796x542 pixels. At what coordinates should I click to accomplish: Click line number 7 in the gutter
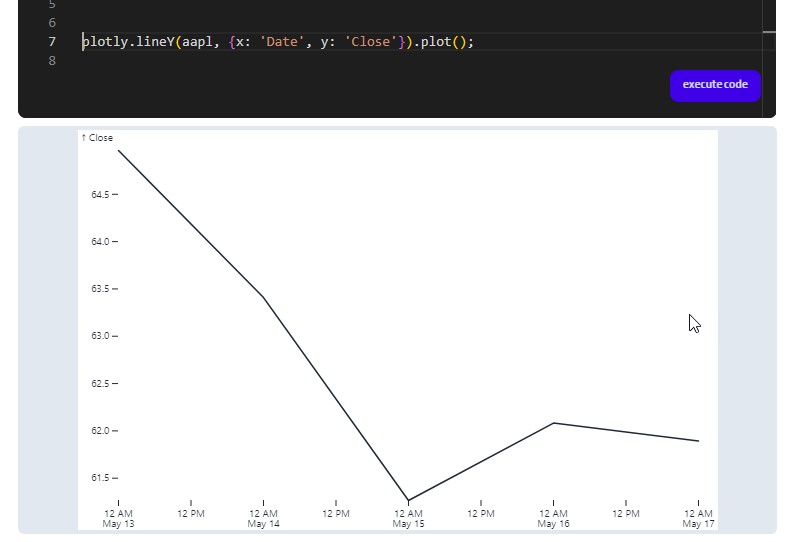coord(52,42)
